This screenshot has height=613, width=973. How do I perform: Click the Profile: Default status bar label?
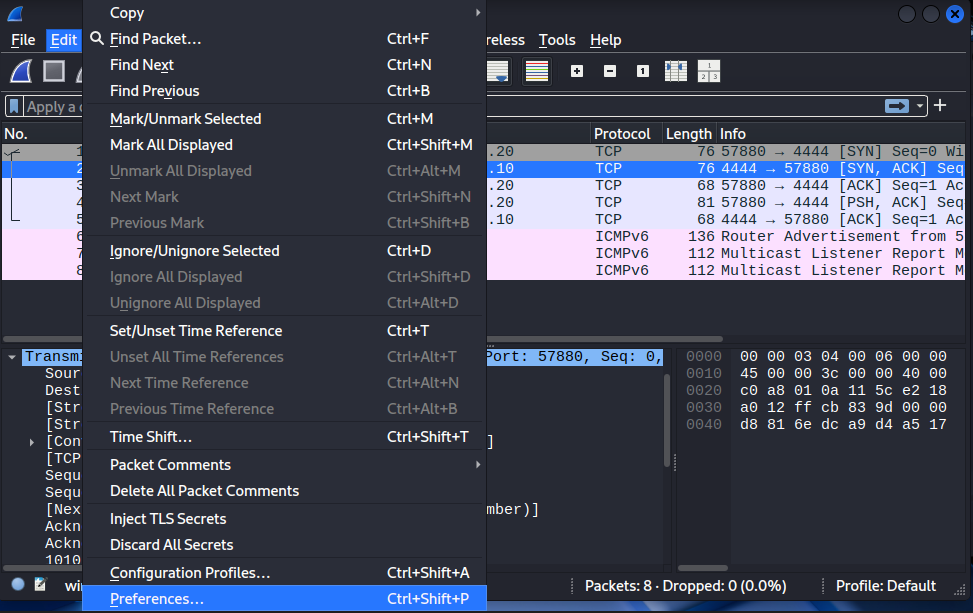click(885, 586)
